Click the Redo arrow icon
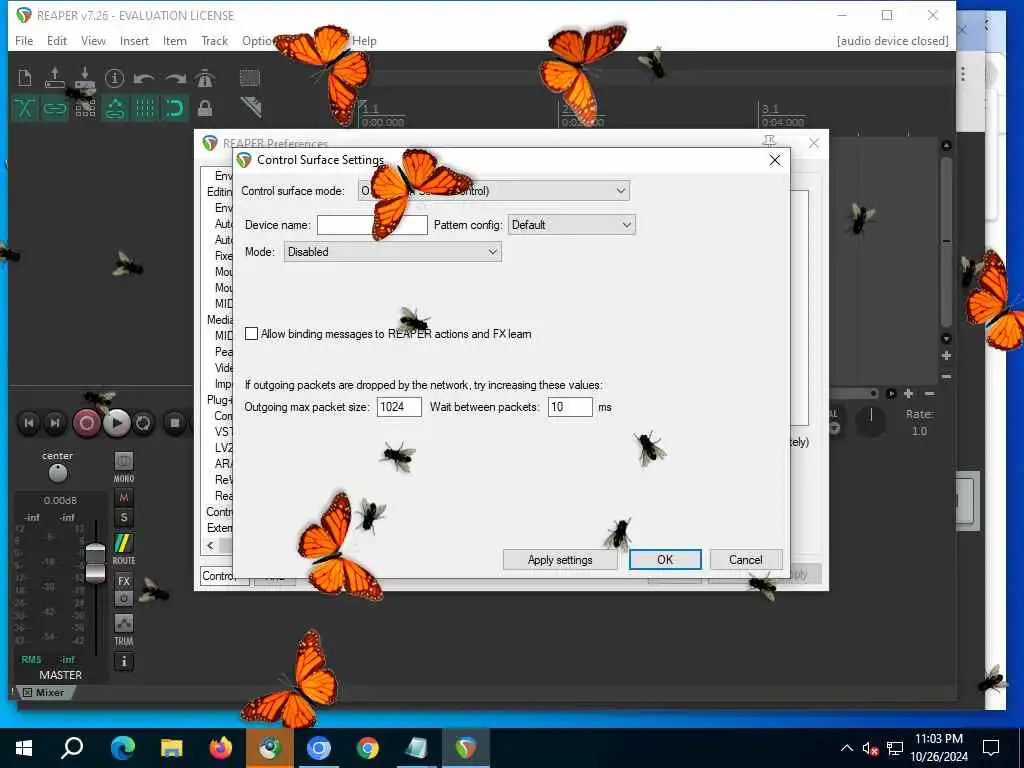Image resolution: width=1024 pixels, height=768 pixels. pyautogui.click(x=174, y=78)
